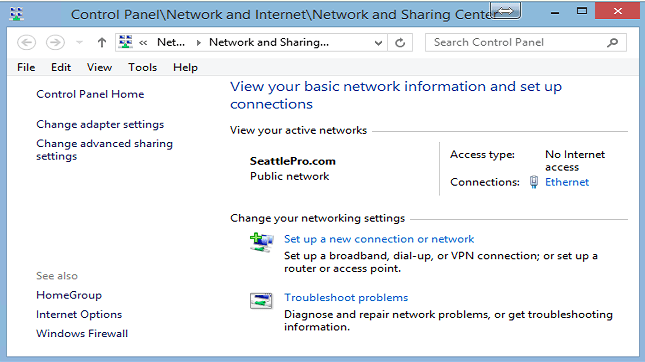The height and width of the screenshot is (362, 645).
Task: Open the File menu
Action: 26,67
